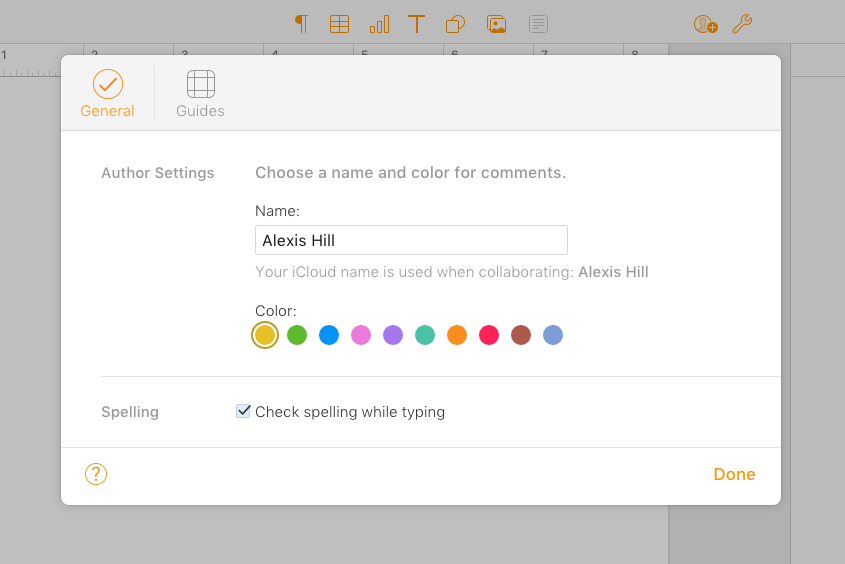This screenshot has width=845, height=564.
Task: Choose the green author color swatch
Action: (297, 335)
